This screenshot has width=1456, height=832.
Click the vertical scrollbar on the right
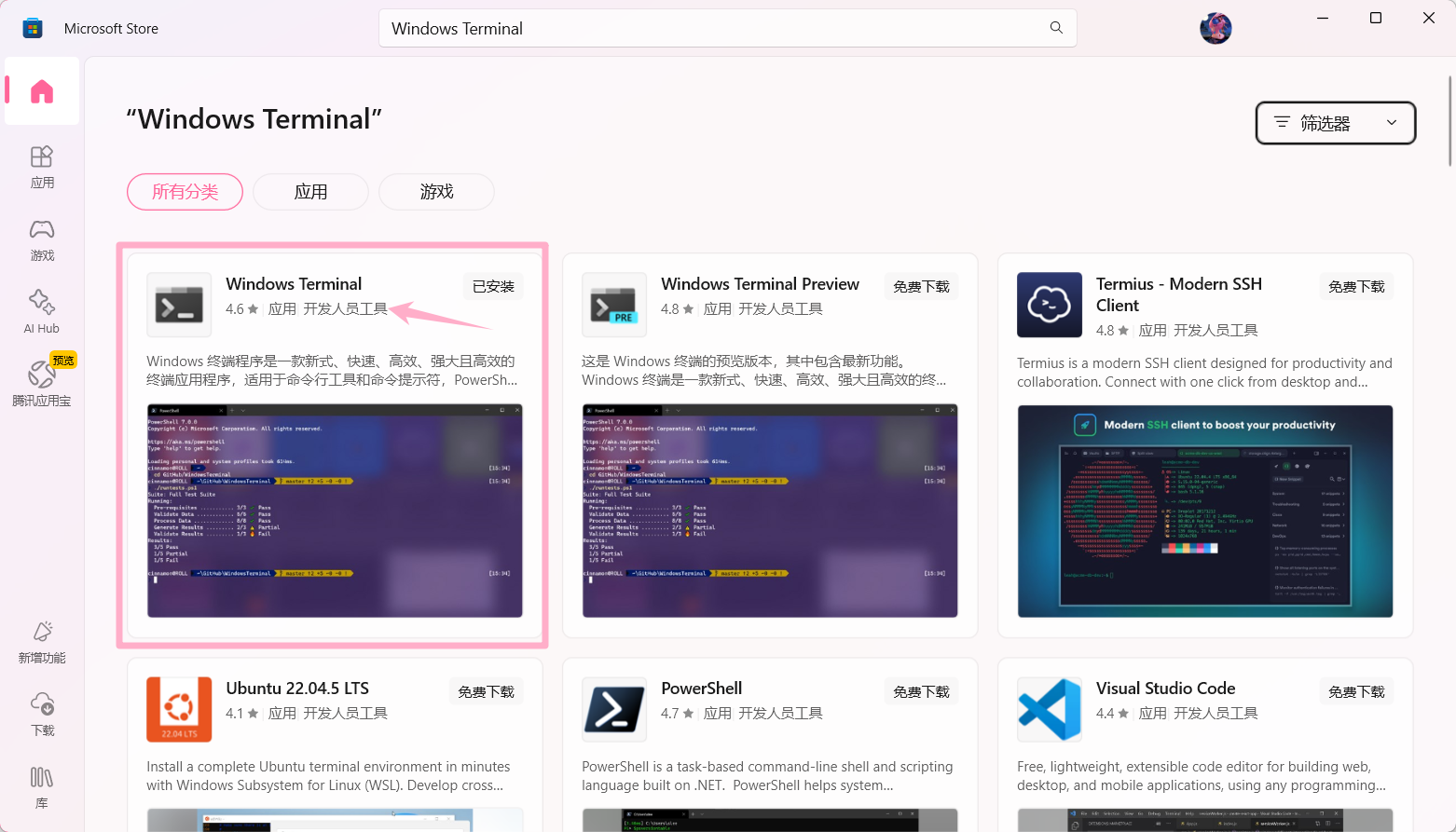click(x=1449, y=121)
